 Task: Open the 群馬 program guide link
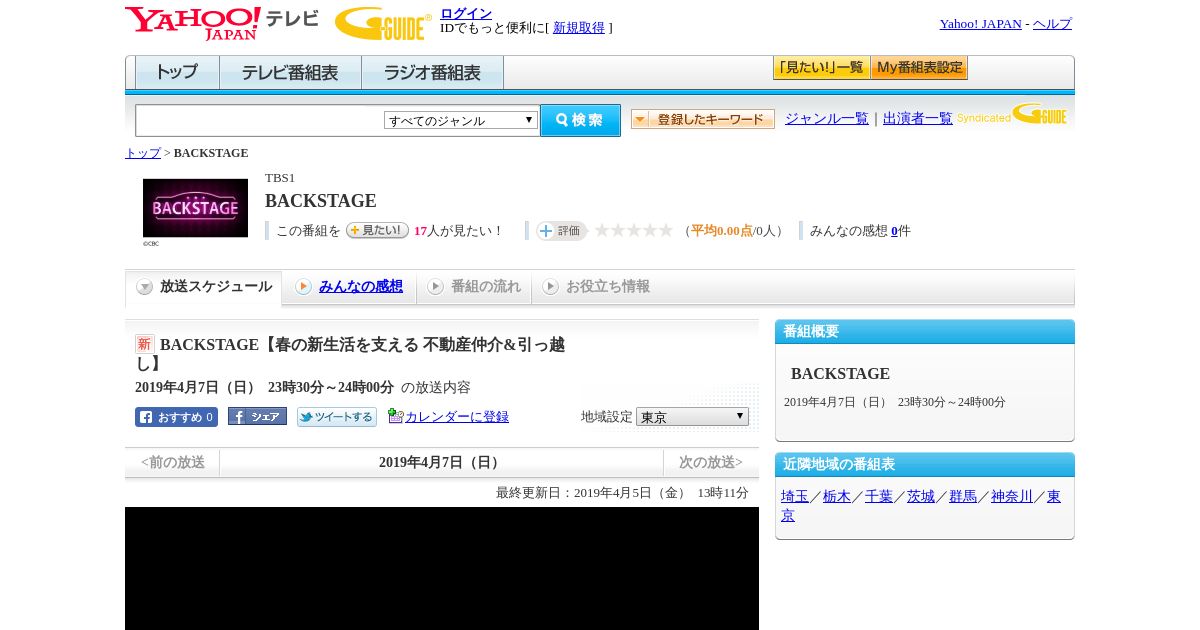point(963,496)
